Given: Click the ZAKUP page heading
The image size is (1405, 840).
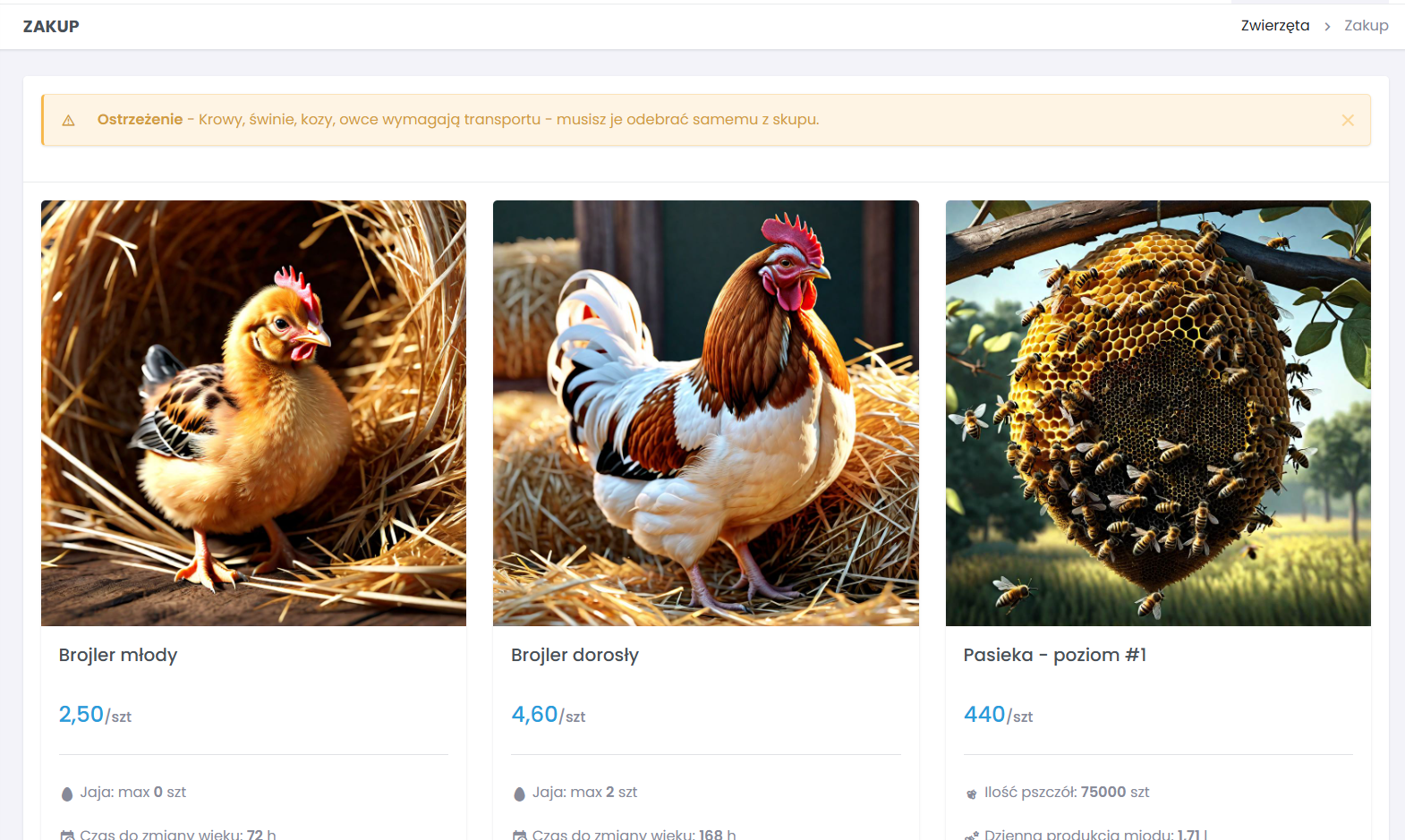Looking at the screenshot, I should 51,27.
